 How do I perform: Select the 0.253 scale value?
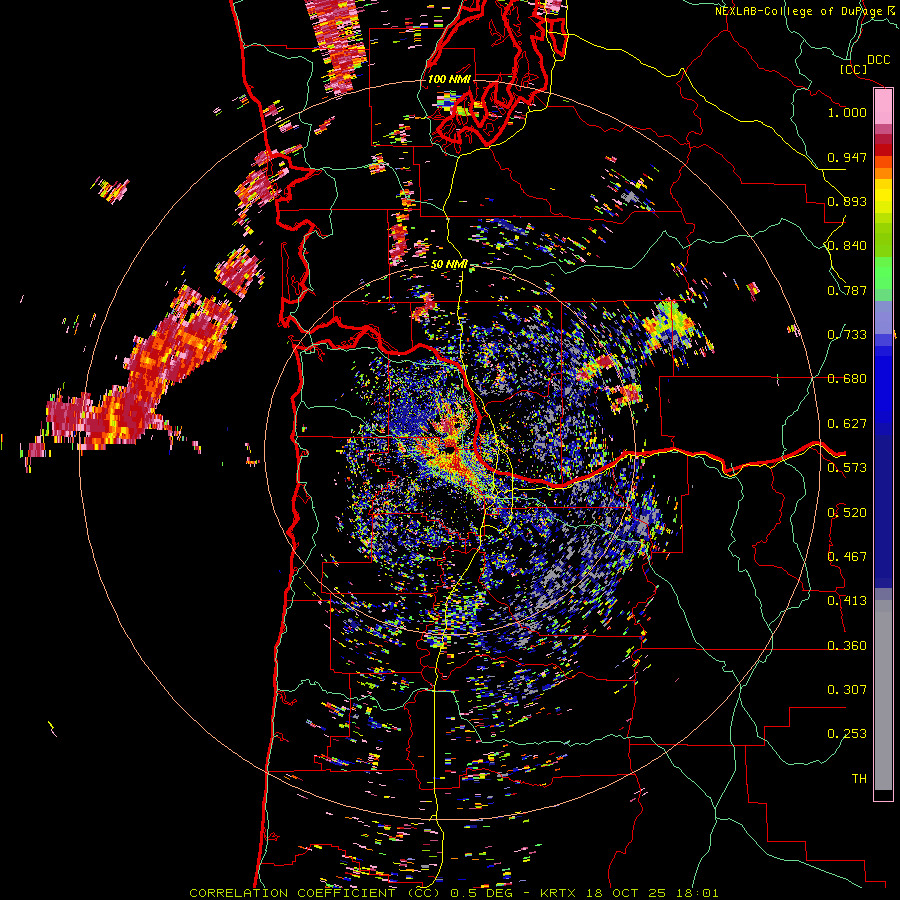pyautogui.click(x=847, y=734)
